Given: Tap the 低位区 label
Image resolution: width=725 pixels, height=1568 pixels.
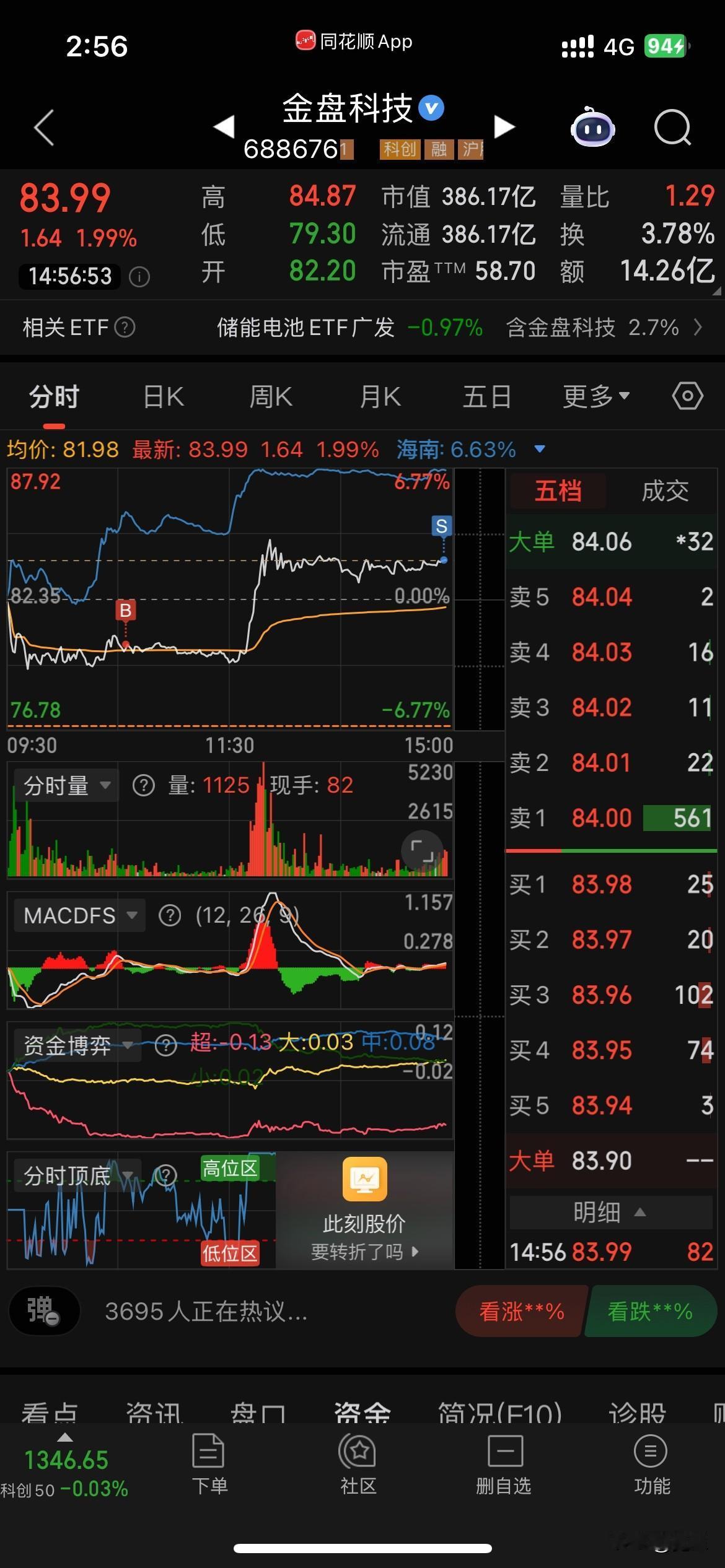Looking at the screenshot, I should pyautogui.click(x=229, y=1253).
